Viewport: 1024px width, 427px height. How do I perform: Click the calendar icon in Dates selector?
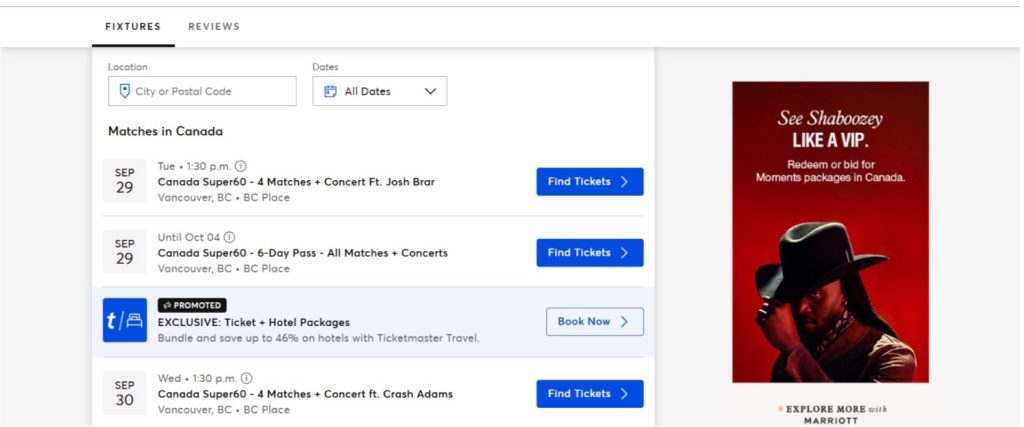(330, 91)
